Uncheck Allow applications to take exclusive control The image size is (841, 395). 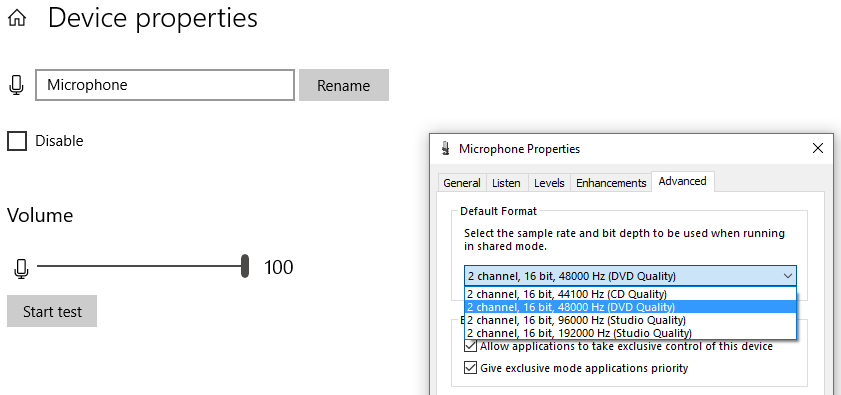tap(470, 346)
